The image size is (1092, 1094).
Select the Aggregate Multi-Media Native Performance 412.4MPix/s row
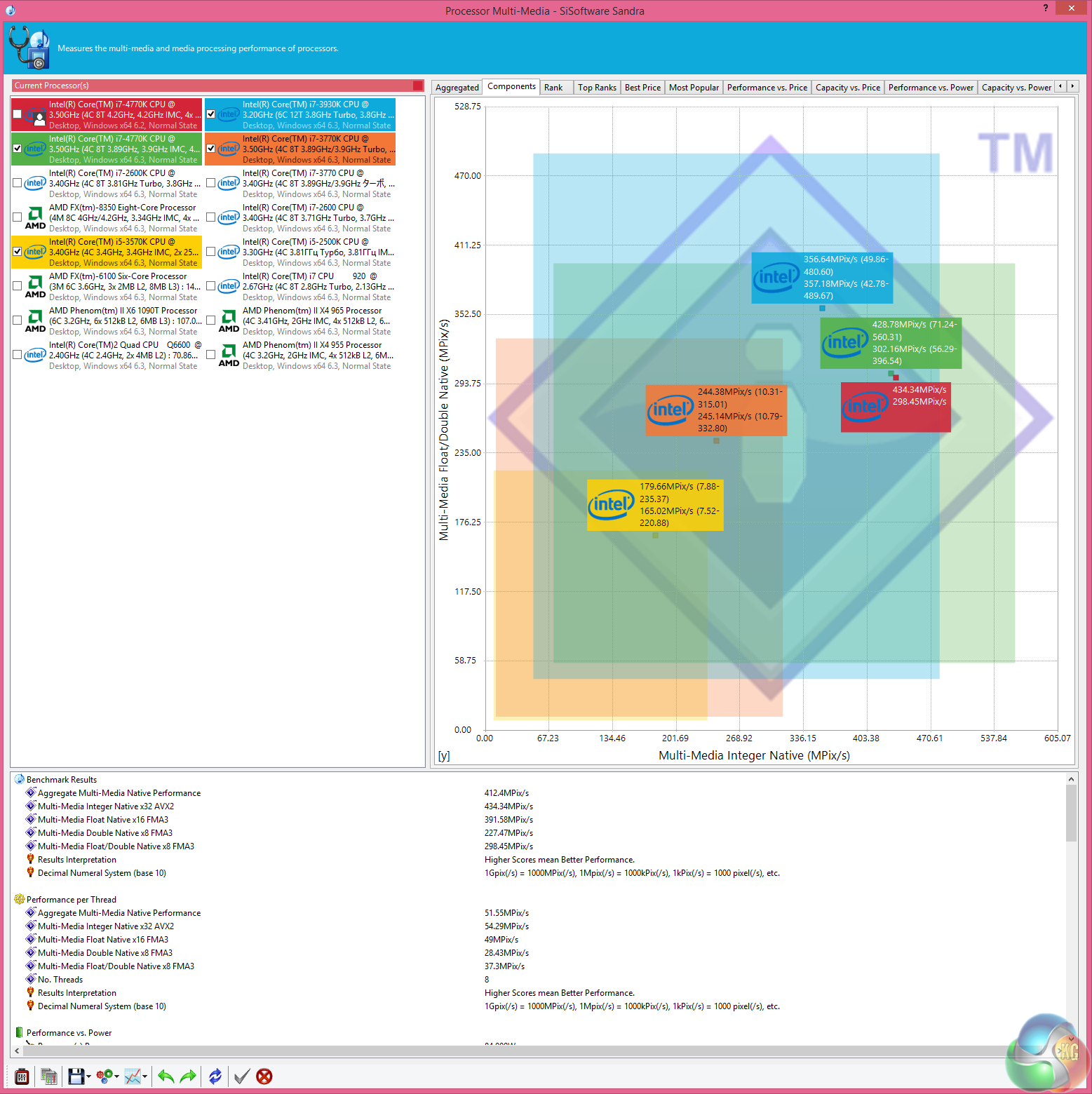[x=544, y=792]
